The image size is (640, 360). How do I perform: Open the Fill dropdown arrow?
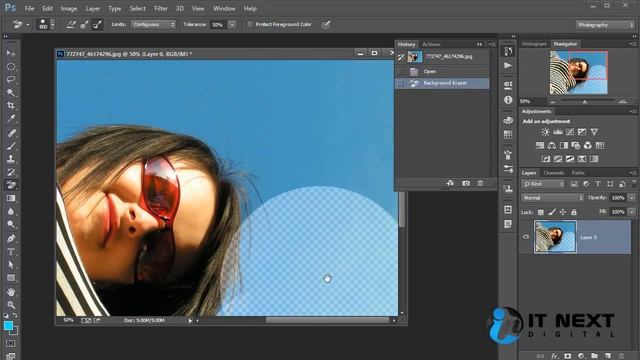click(632, 212)
